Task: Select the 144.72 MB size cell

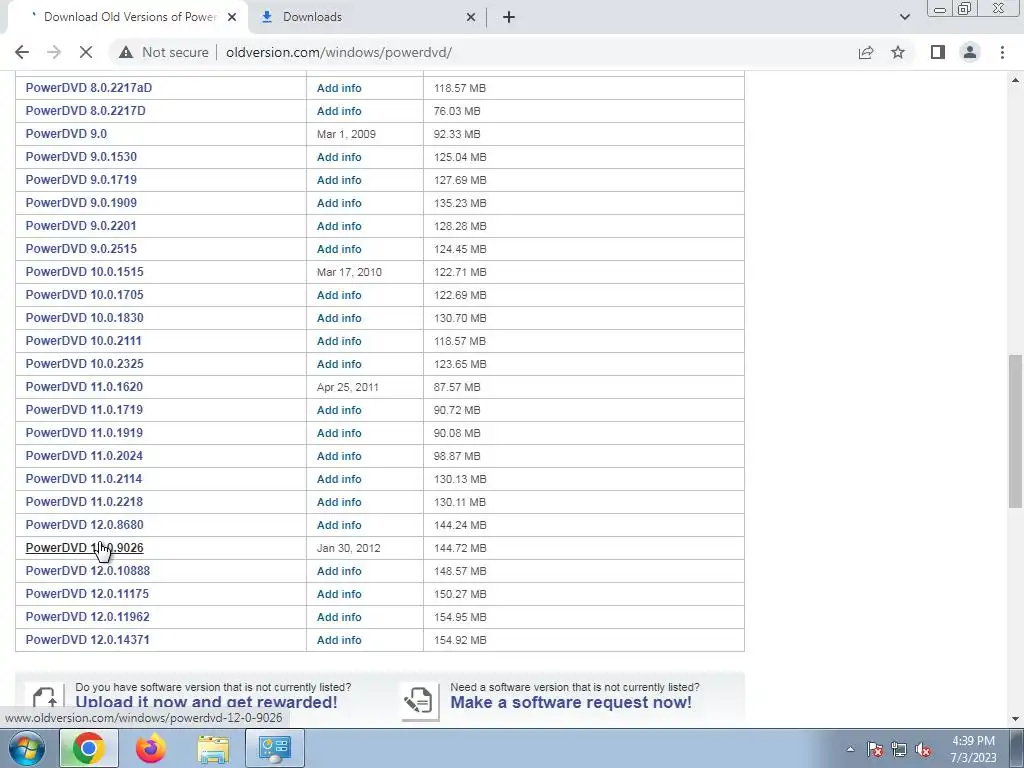Action: click(460, 548)
